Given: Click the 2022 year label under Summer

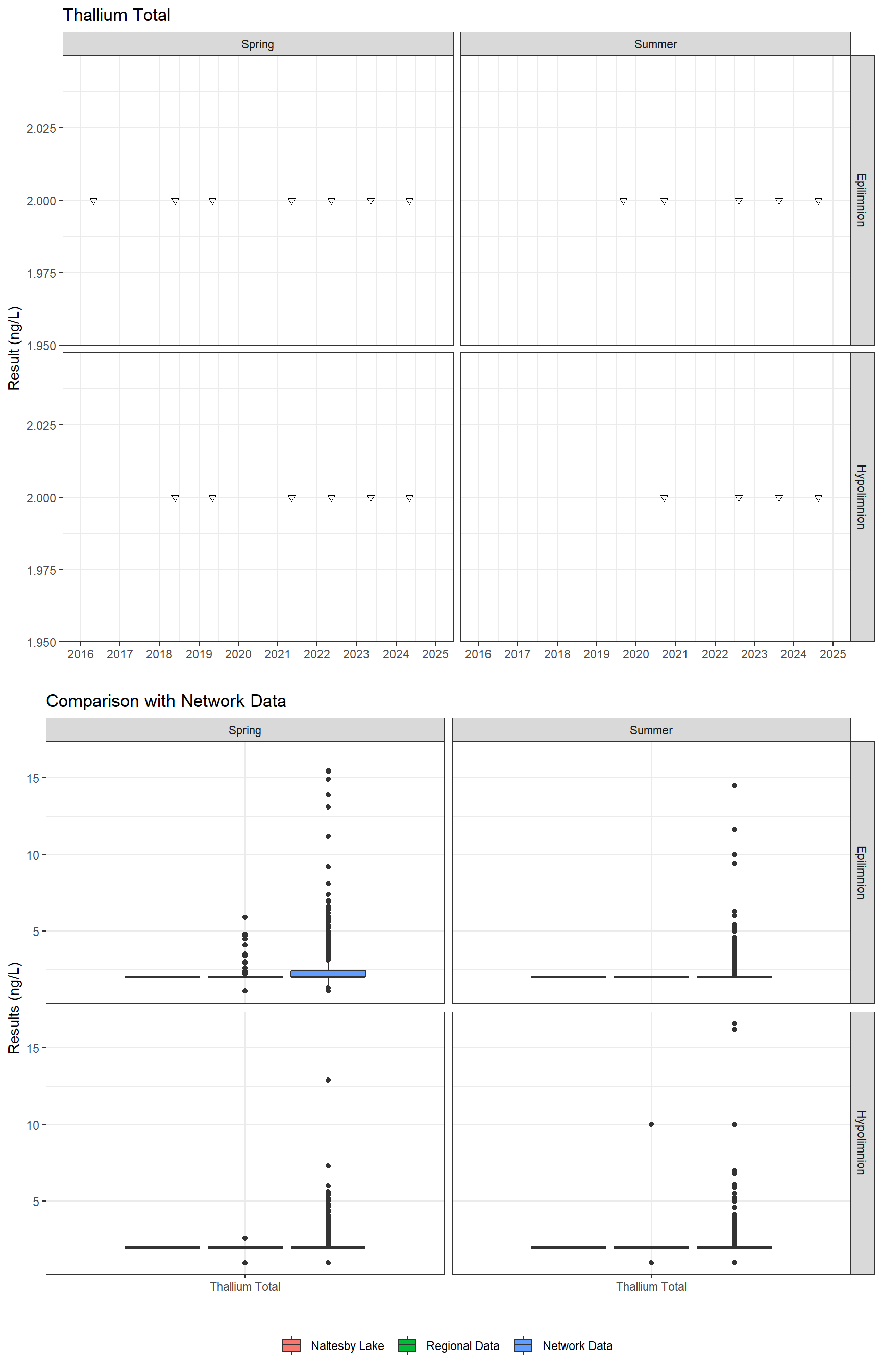Looking at the screenshot, I should [x=715, y=654].
